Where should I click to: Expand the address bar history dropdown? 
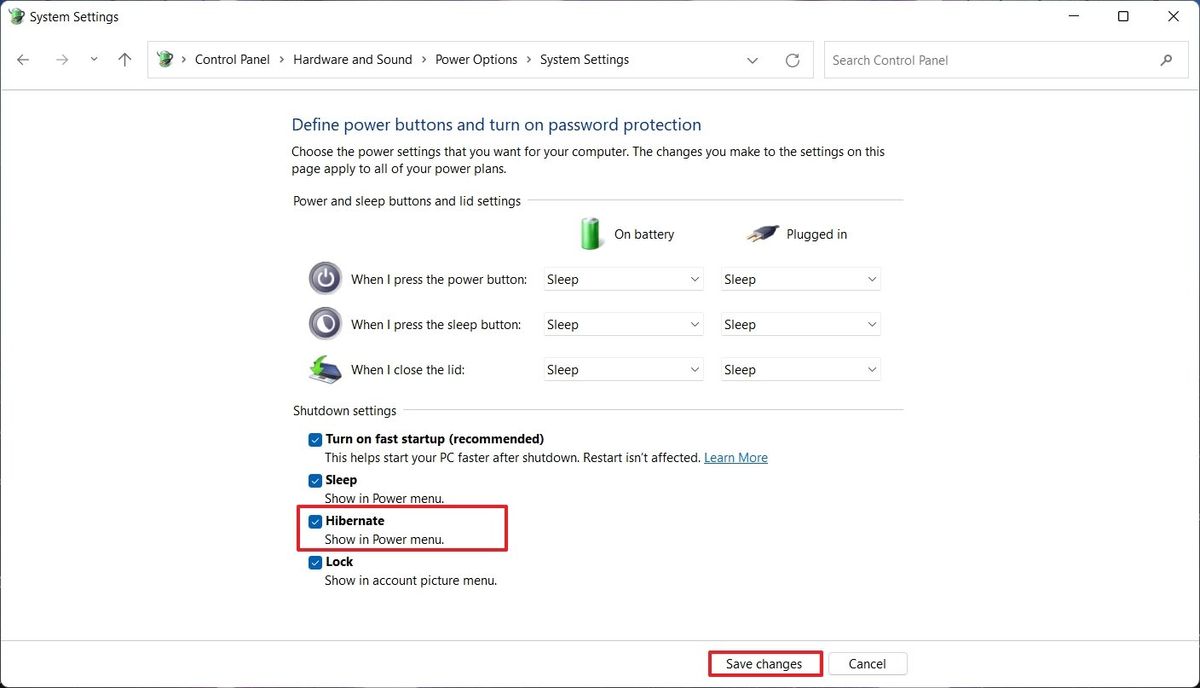pyautogui.click(x=752, y=60)
